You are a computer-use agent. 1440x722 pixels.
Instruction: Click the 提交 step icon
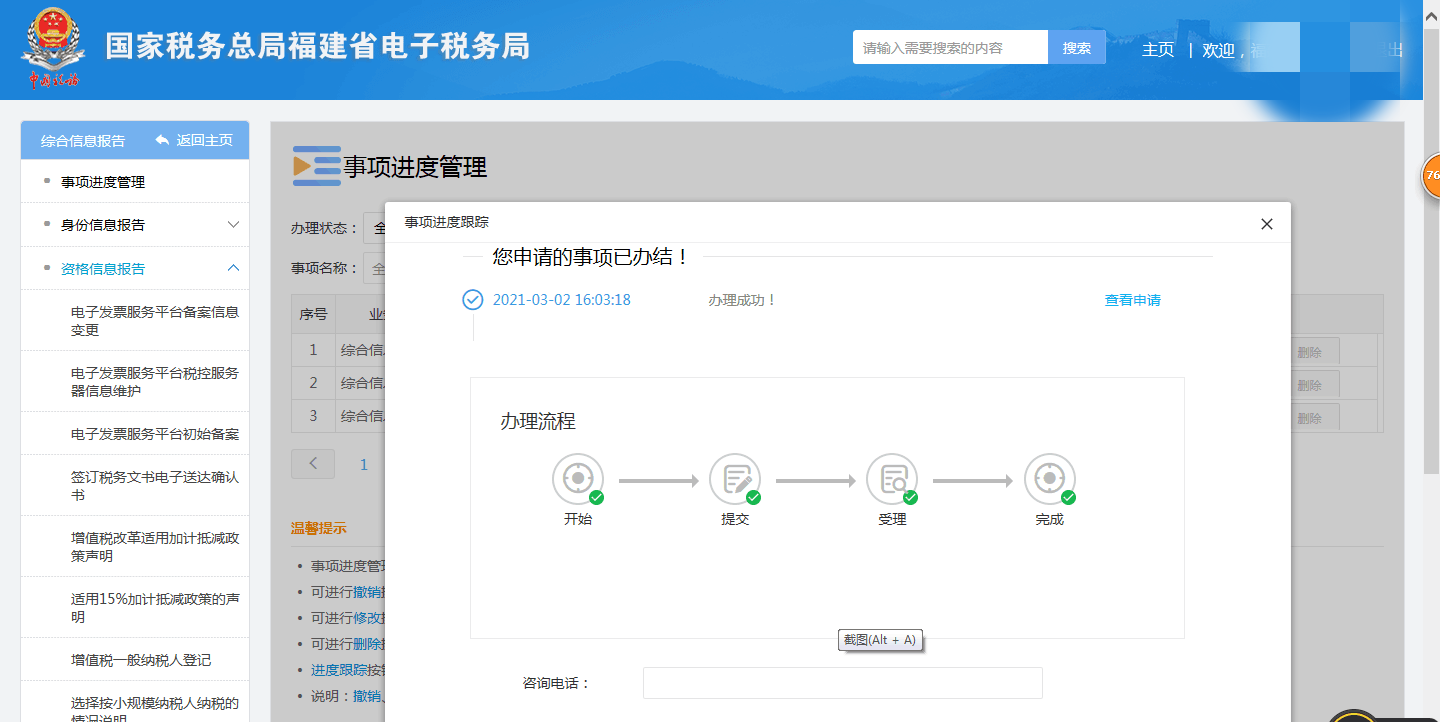(735, 479)
